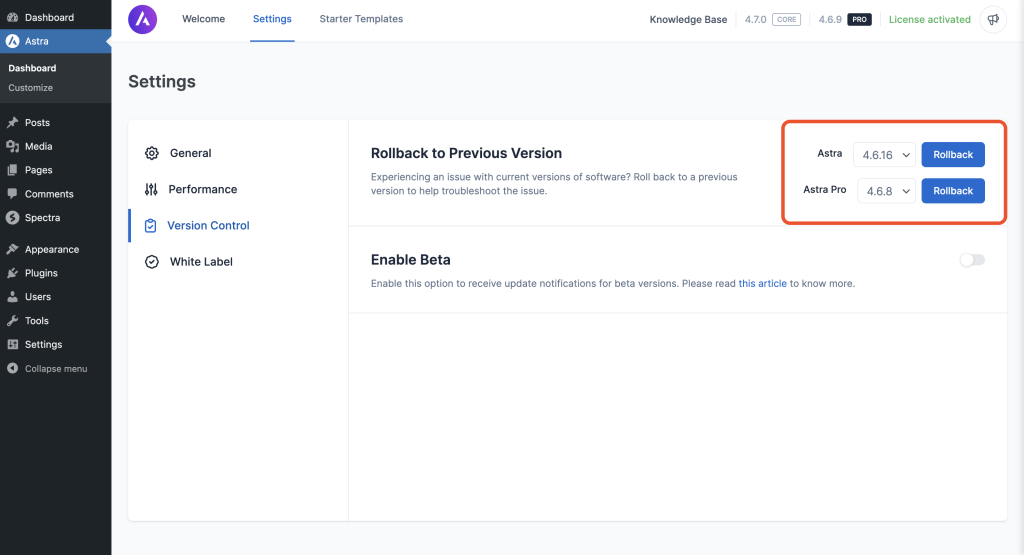Click the Appearance brush icon

(x=12, y=249)
